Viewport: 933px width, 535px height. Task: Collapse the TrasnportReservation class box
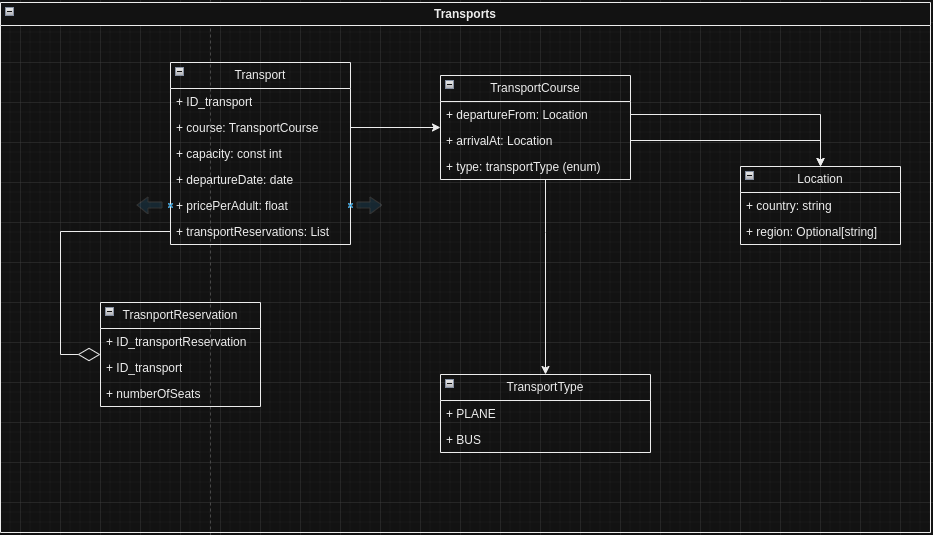click(109, 312)
